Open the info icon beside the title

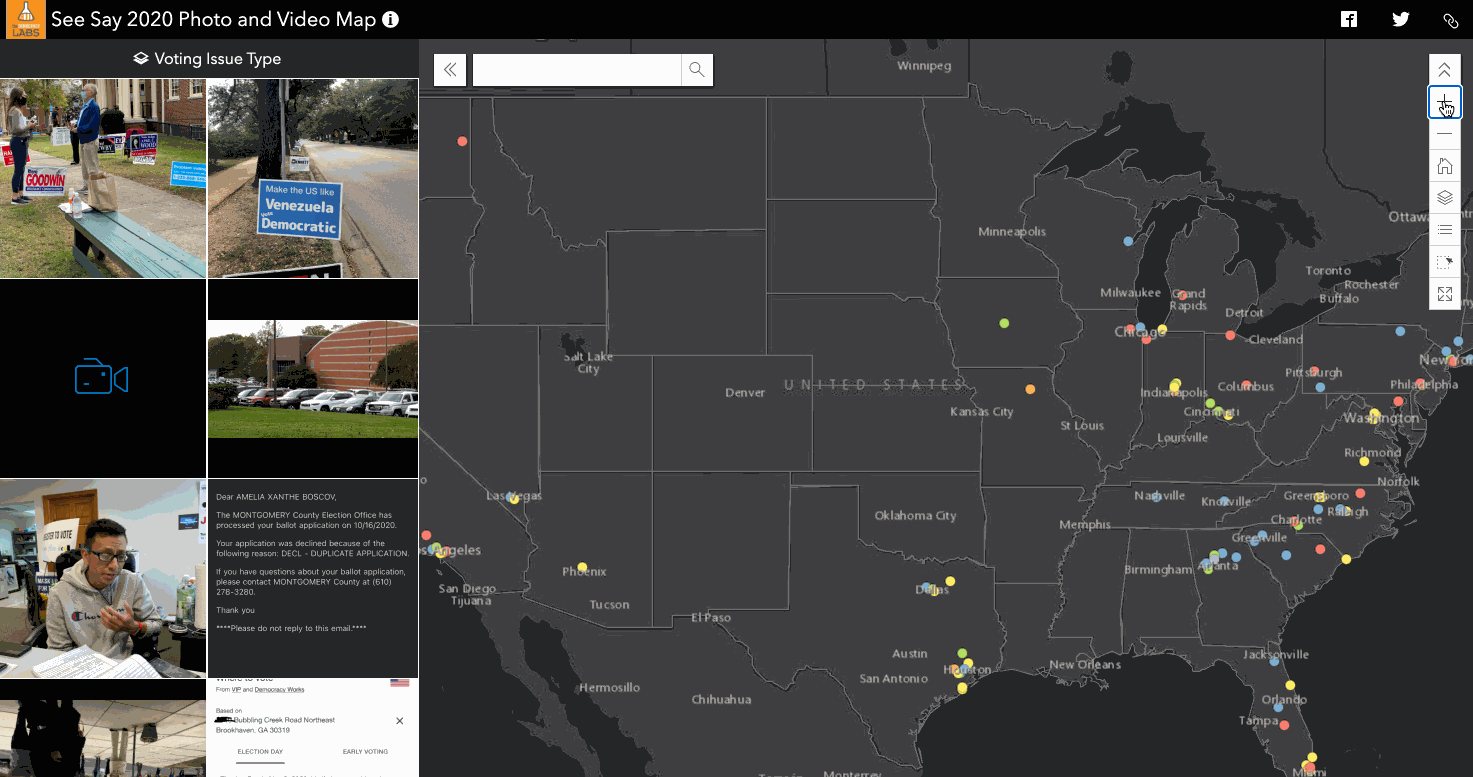click(x=391, y=19)
